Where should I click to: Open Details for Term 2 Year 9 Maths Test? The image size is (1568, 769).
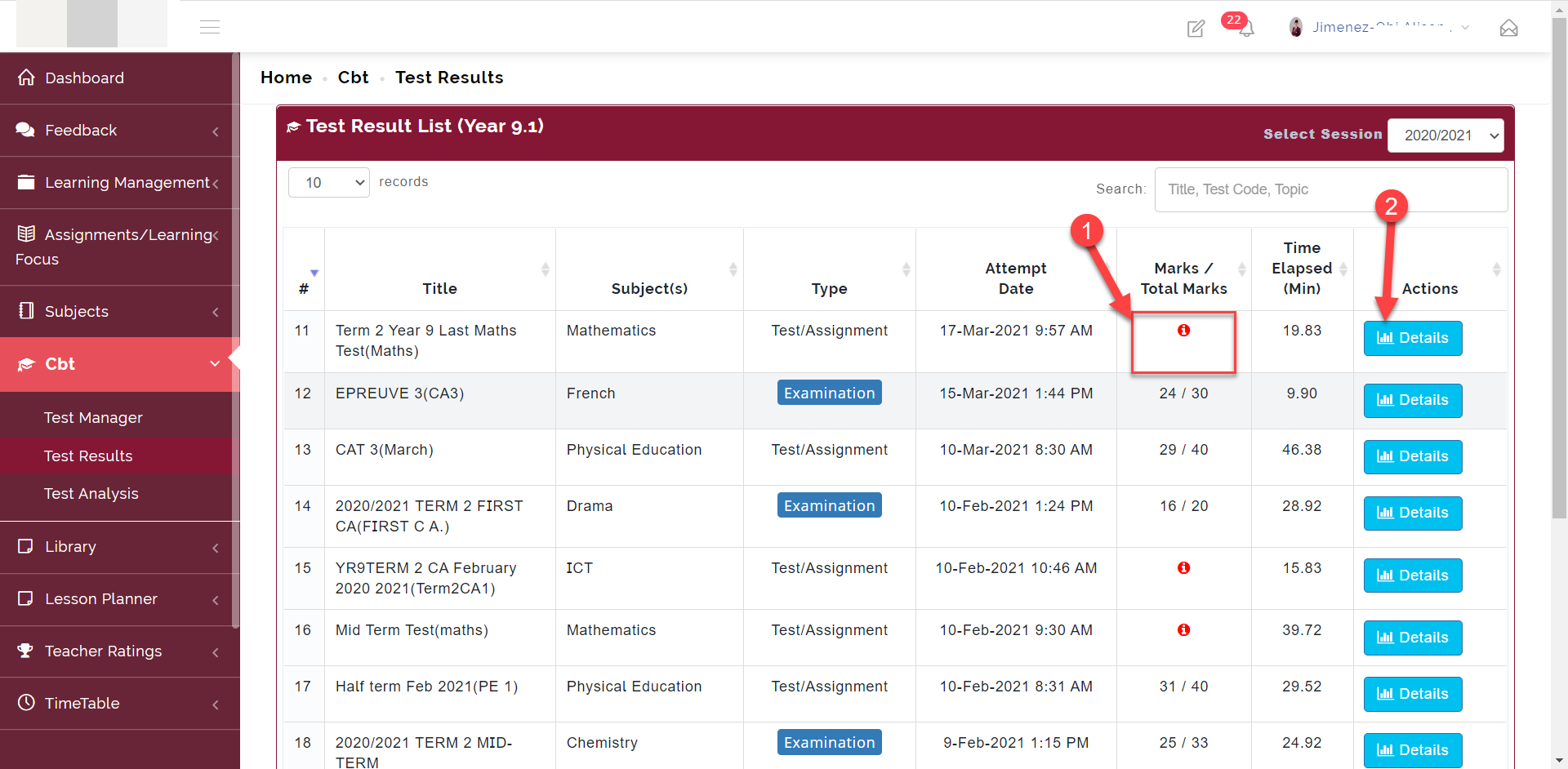tap(1413, 338)
